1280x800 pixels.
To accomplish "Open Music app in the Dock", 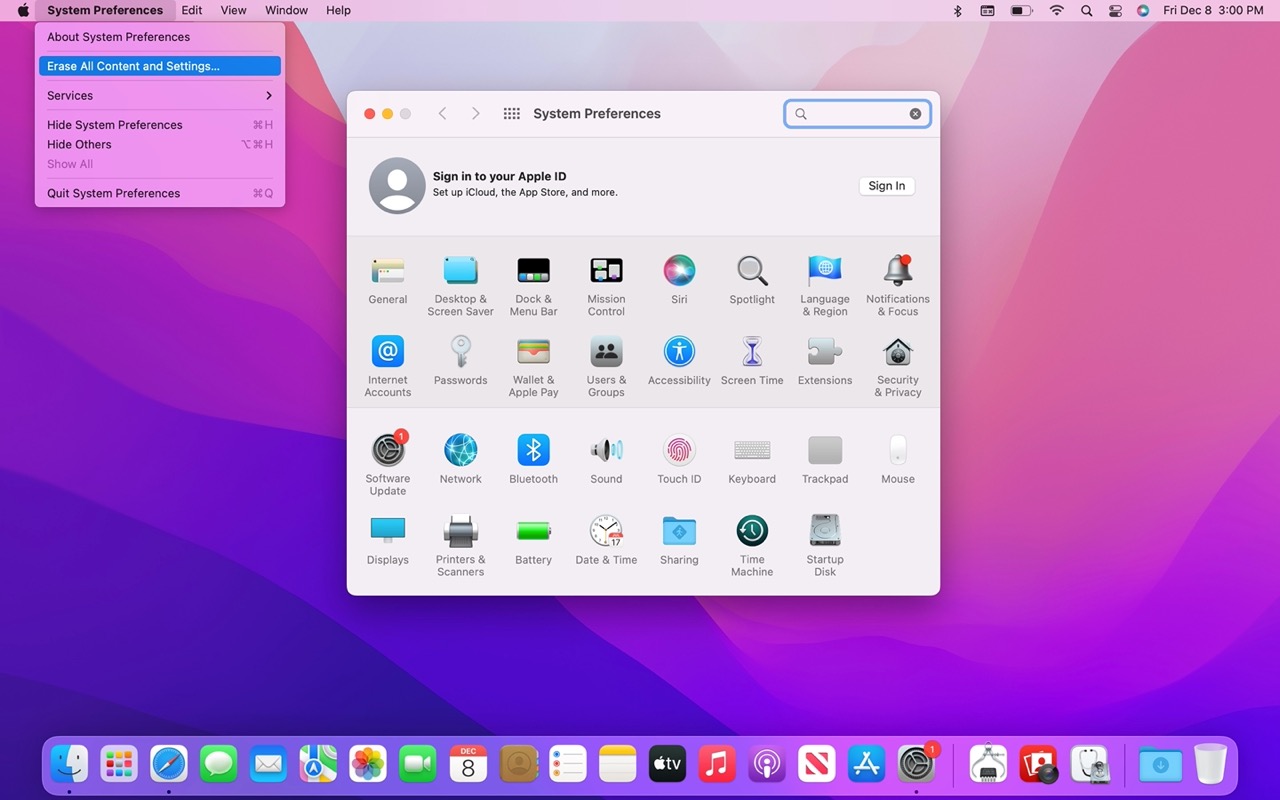I will pyautogui.click(x=717, y=765).
